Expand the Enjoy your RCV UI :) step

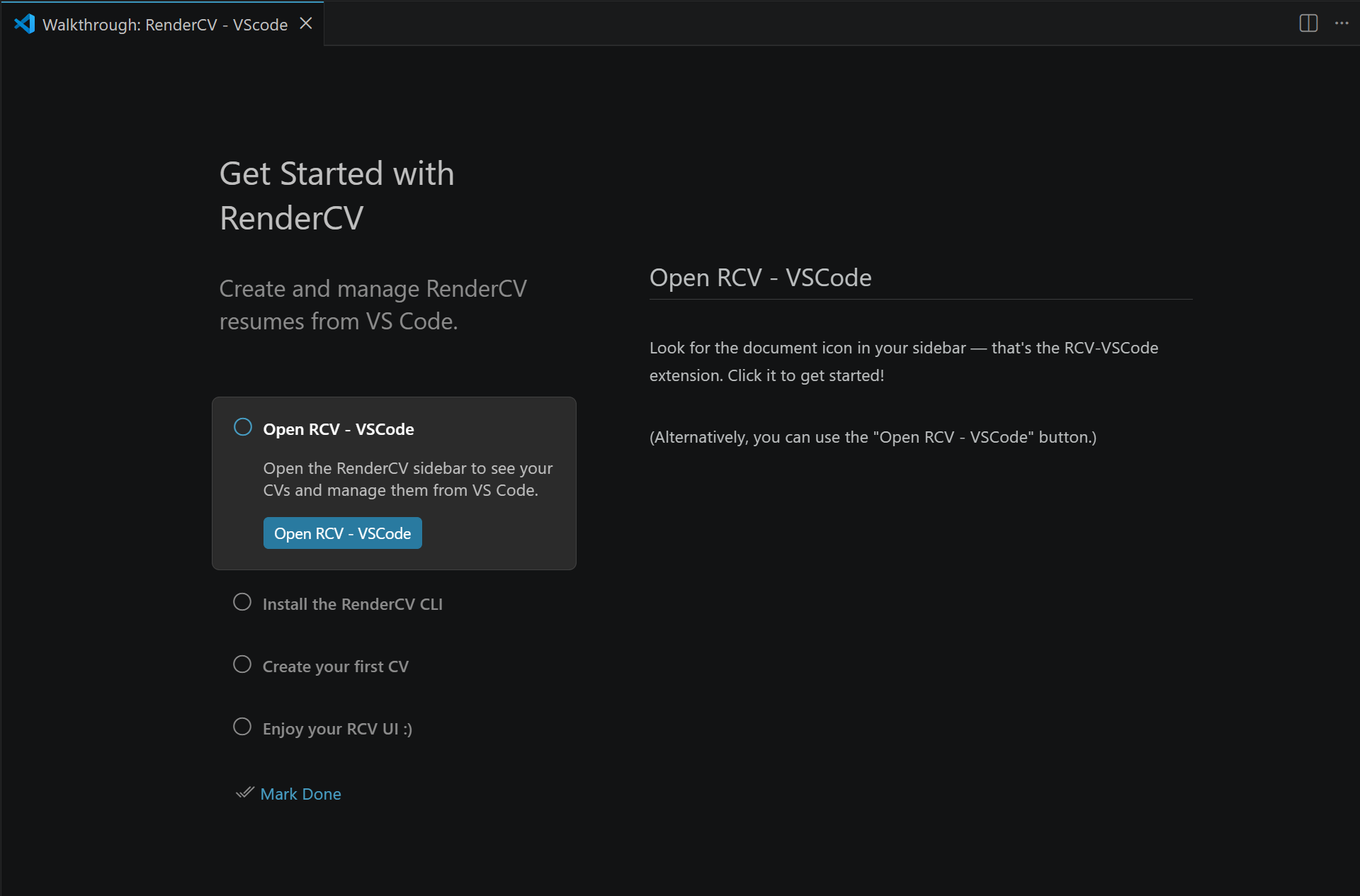coord(337,729)
